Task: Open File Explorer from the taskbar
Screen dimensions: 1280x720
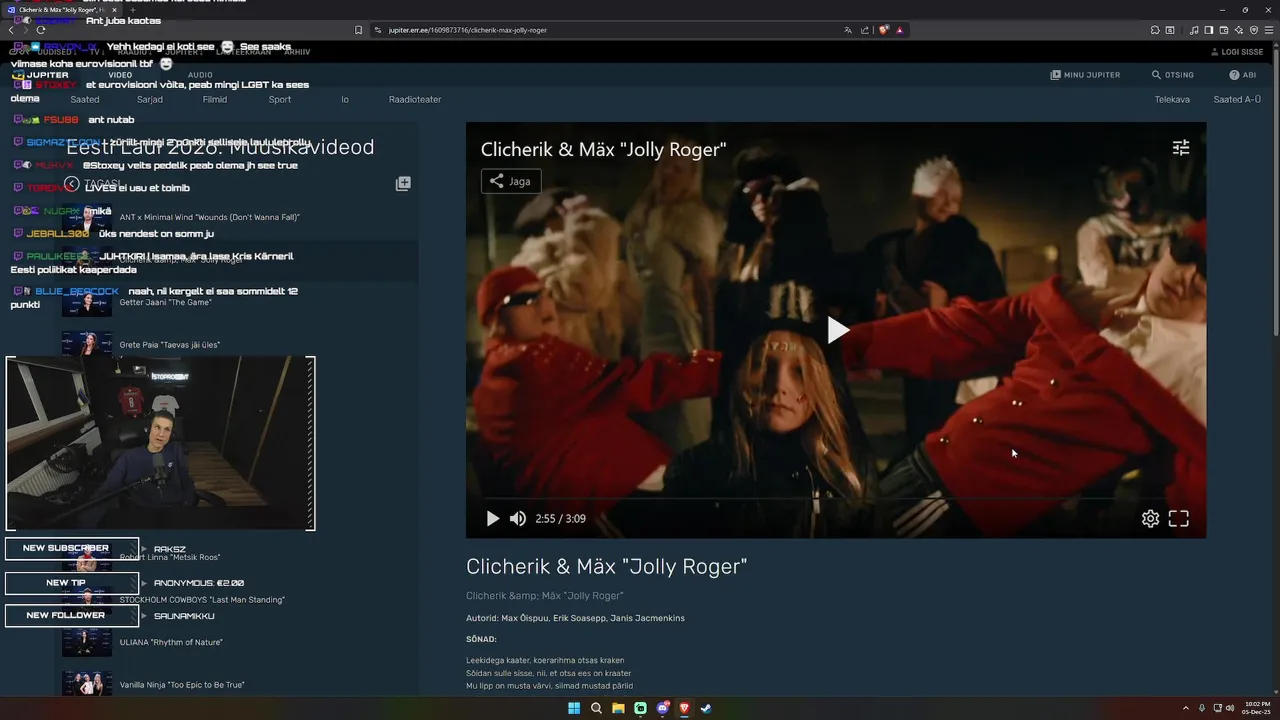Action: [x=618, y=708]
